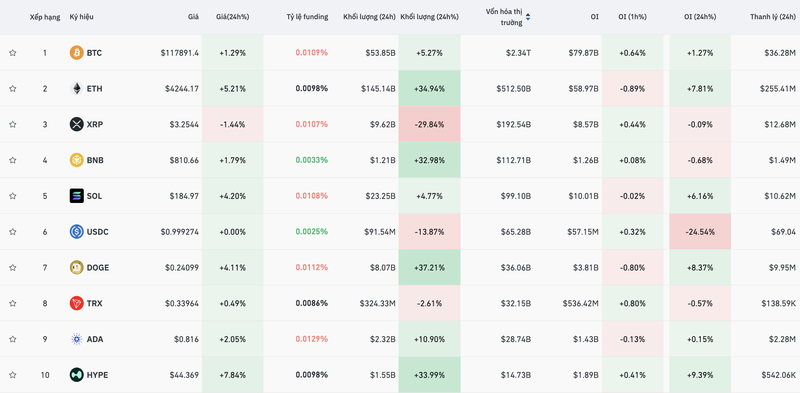Sort by Vốn hóa thị trường arrows
The width and height of the screenshot is (800, 393).
tap(528, 17)
